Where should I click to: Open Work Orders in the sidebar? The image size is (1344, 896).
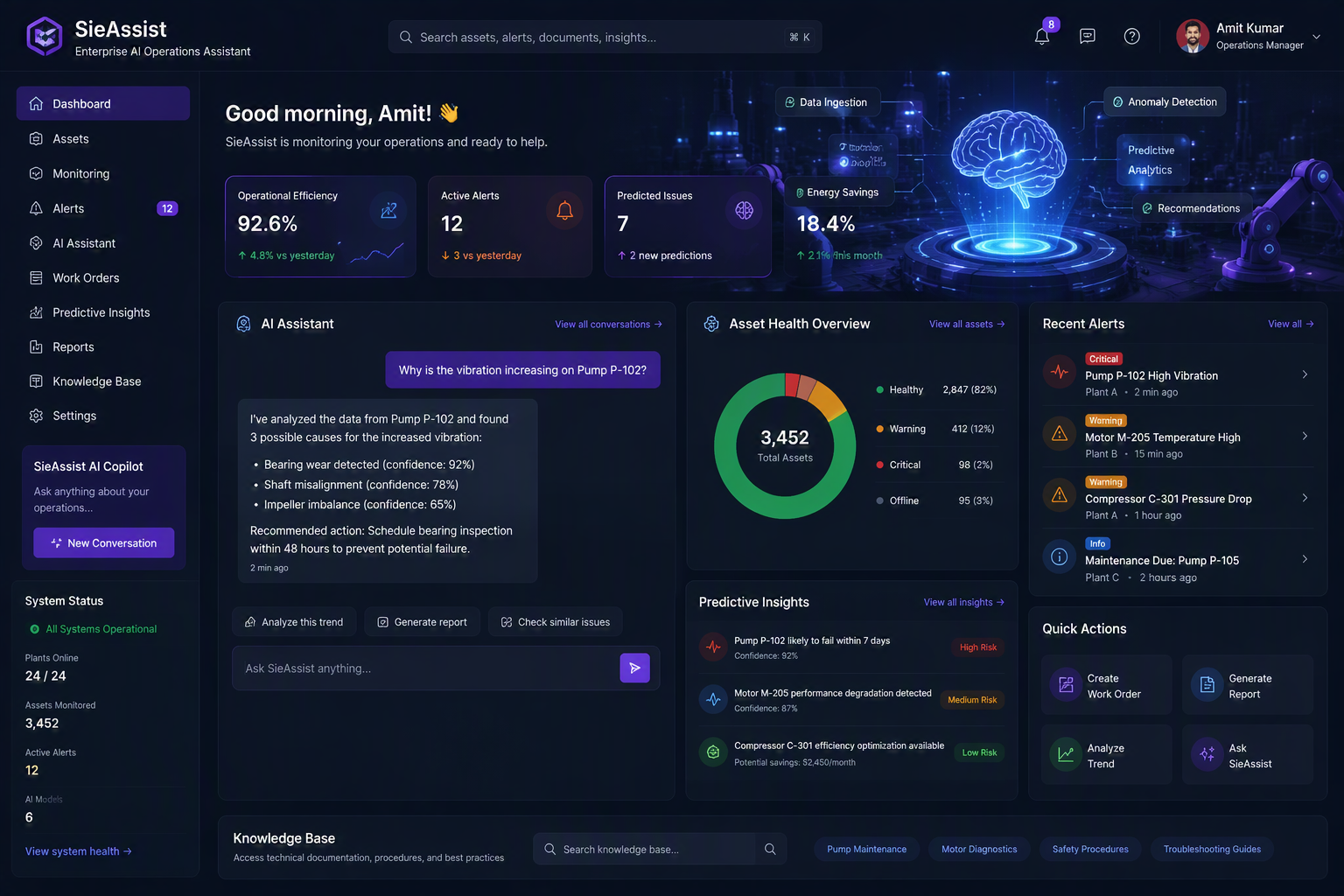pos(103,277)
